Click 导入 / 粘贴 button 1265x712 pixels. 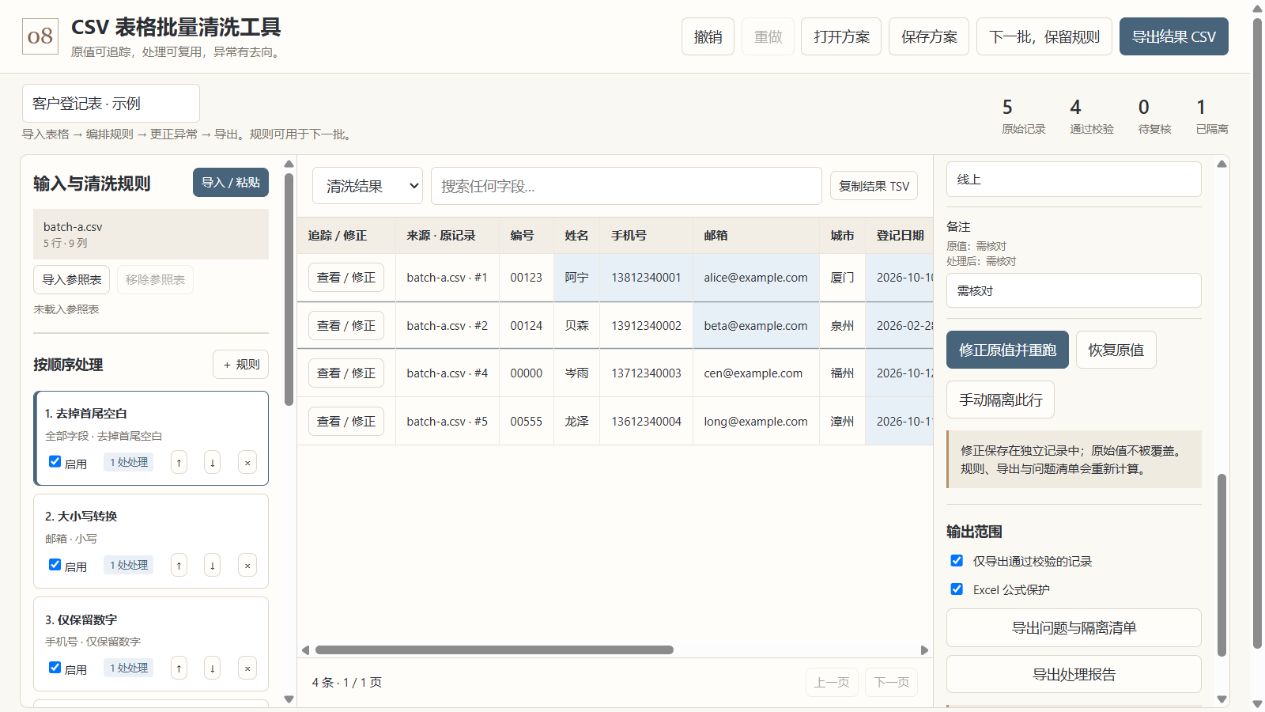pos(231,183)
